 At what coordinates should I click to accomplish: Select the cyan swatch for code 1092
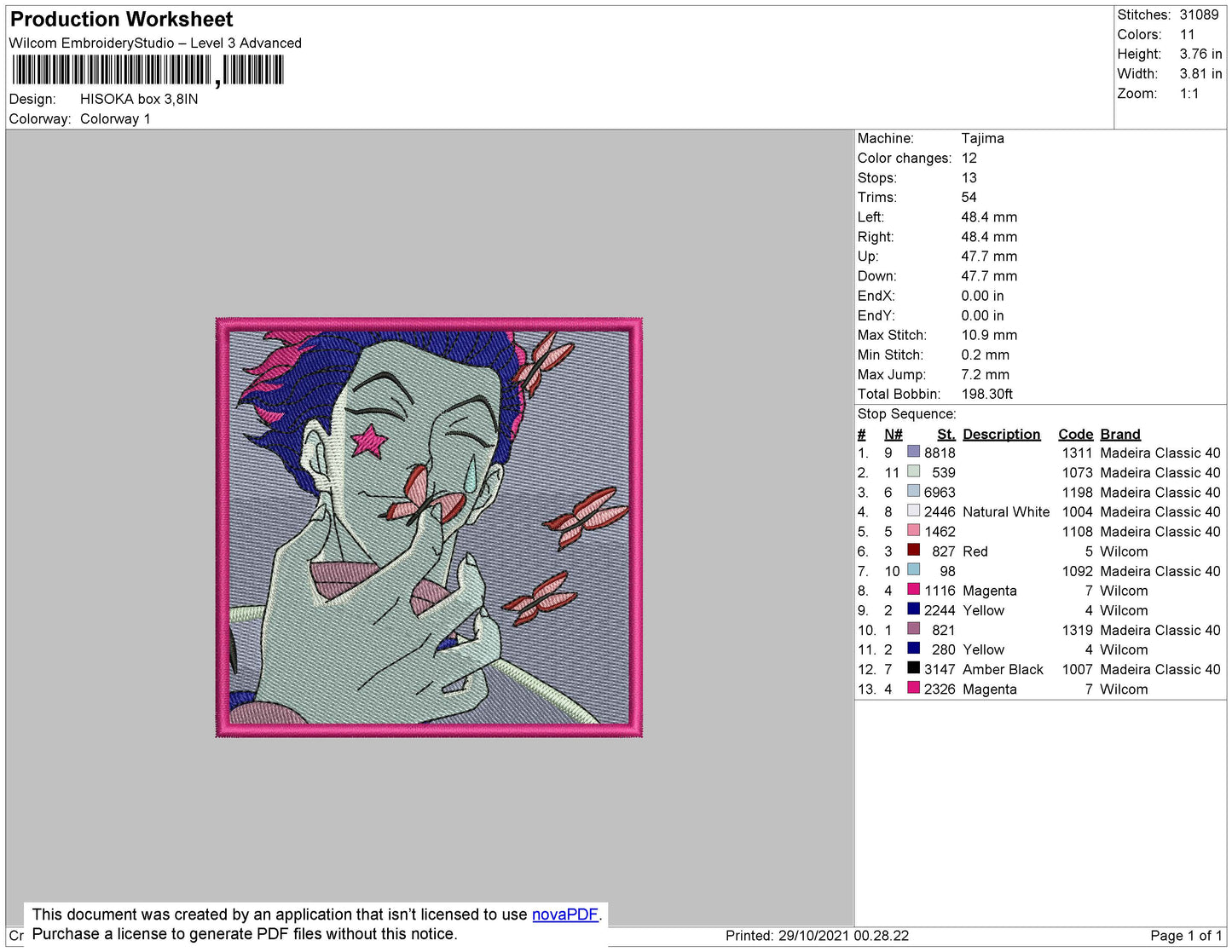914,569
